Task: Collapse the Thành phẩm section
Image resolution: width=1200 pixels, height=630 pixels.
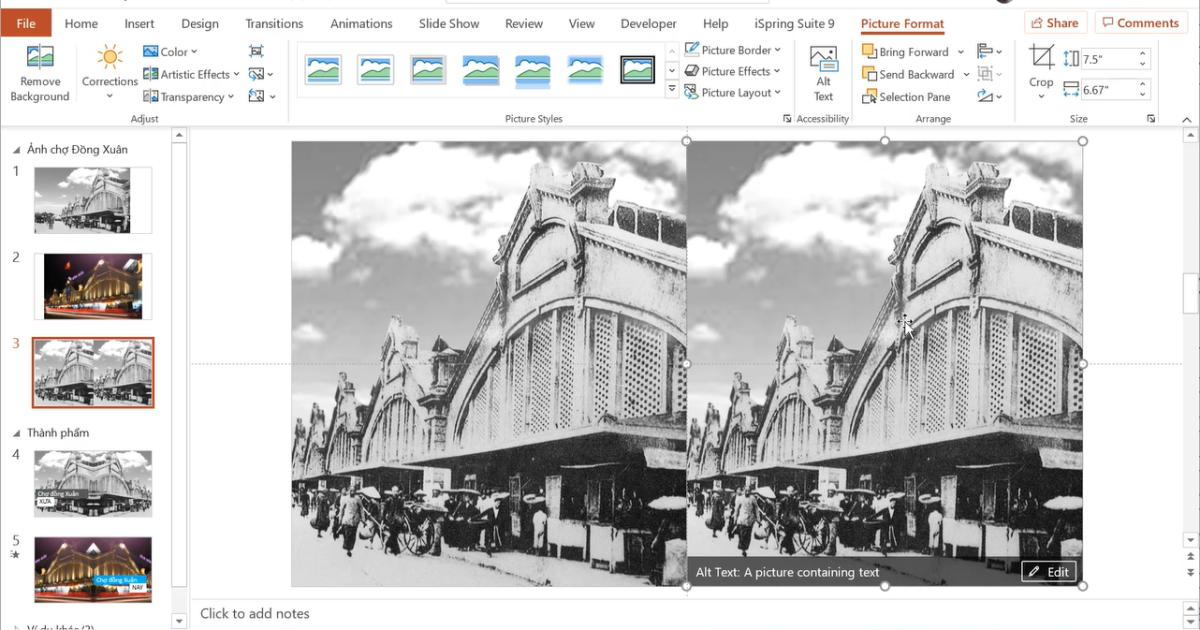Action: (x=16, y=433)
